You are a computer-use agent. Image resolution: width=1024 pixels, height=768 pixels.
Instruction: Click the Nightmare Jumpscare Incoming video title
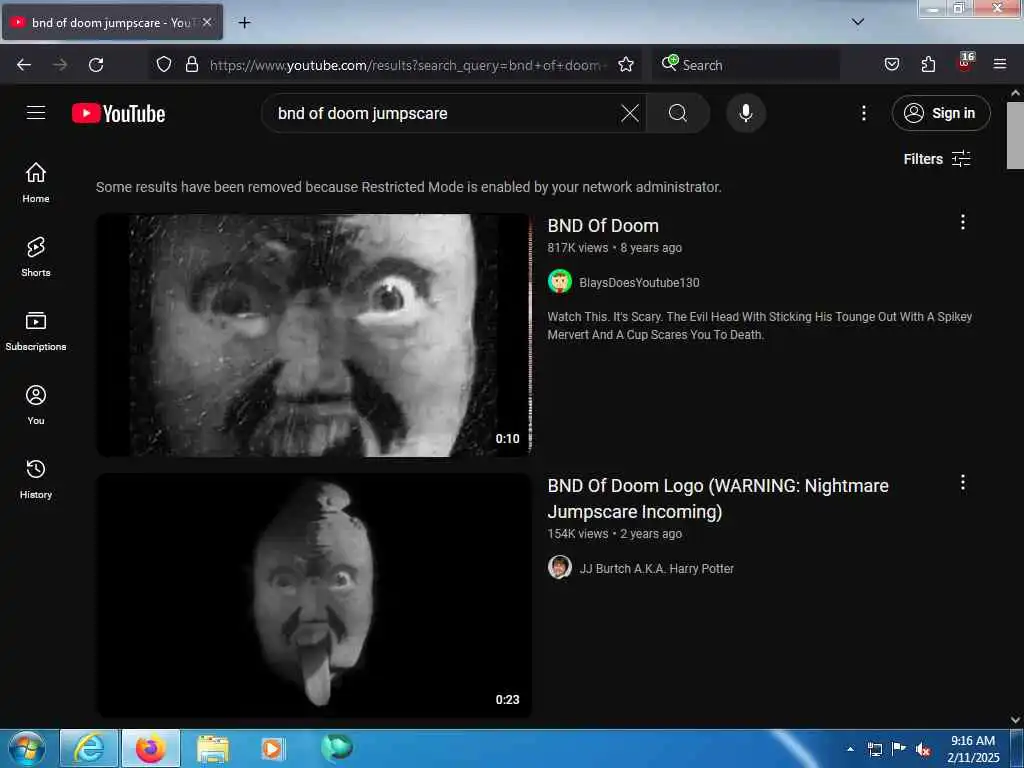(x=718, y=499)
